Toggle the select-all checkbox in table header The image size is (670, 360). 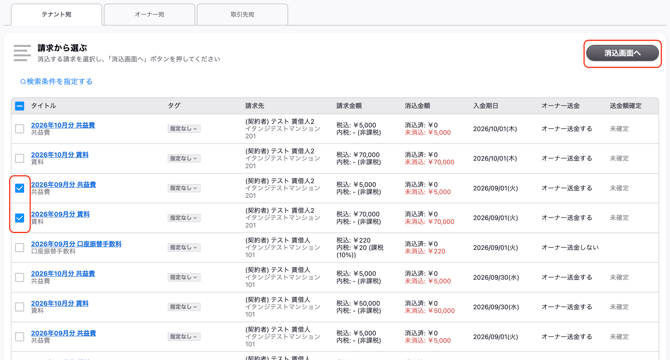(20, 106)
